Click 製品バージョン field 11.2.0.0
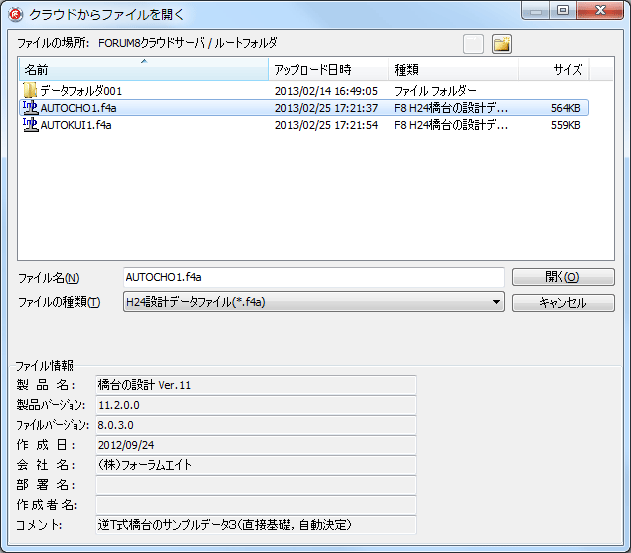631x553 pixels. 256,405
